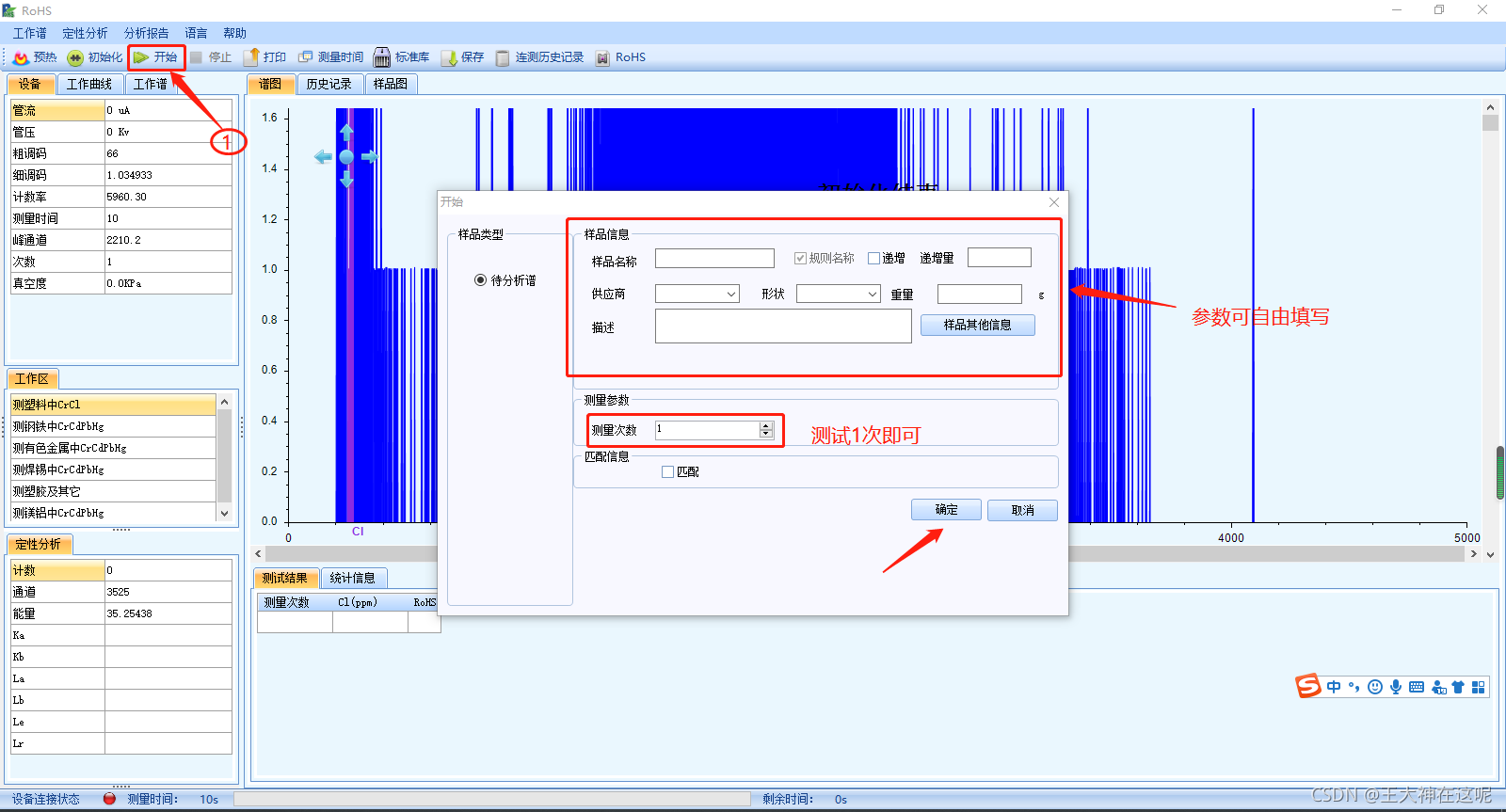
Task: Open the 分析报告 menu
Action: 146,33
